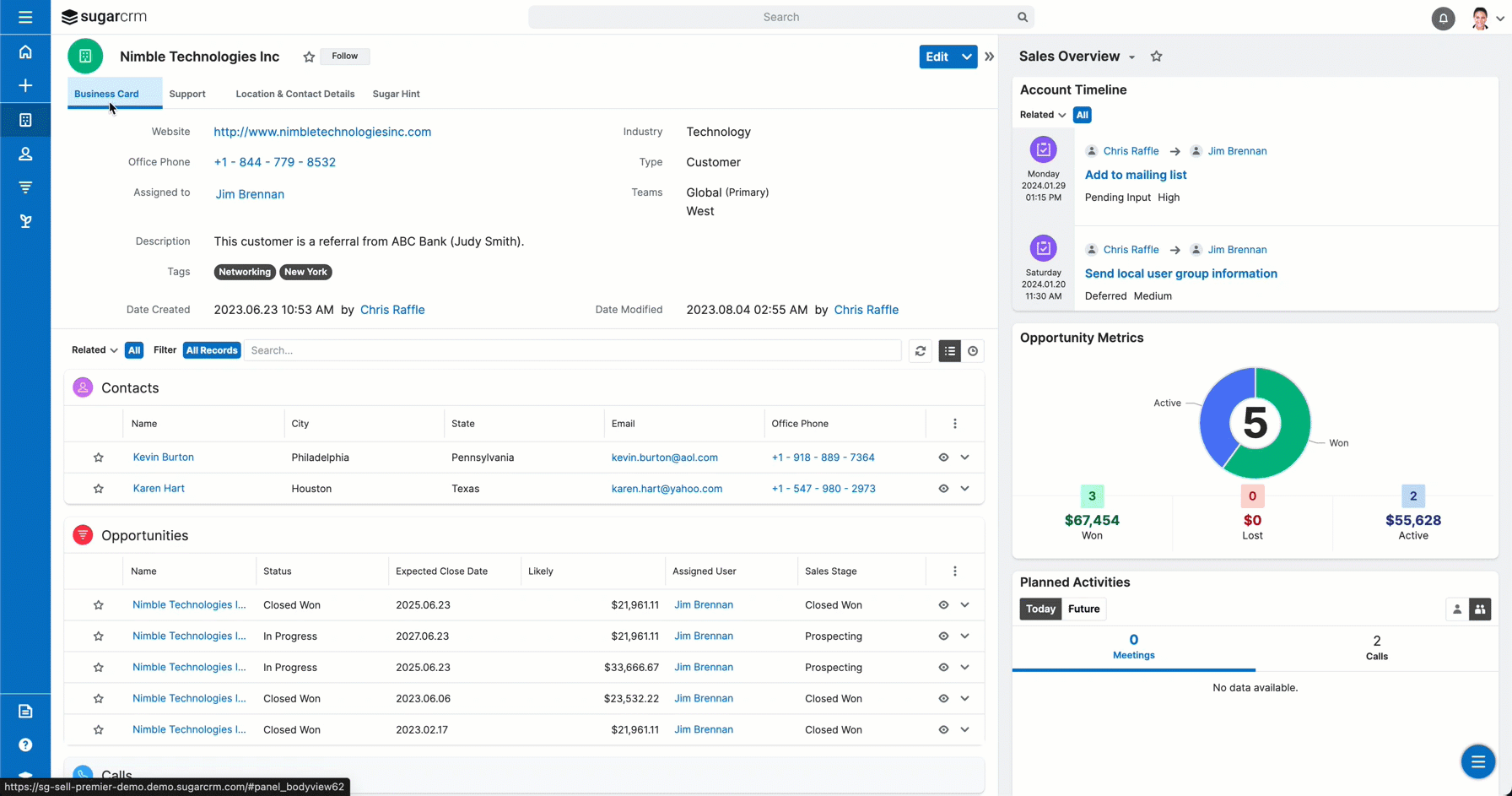
Task: Show team planned activities
Action: pyautogui.click(x=1480, y=609)
